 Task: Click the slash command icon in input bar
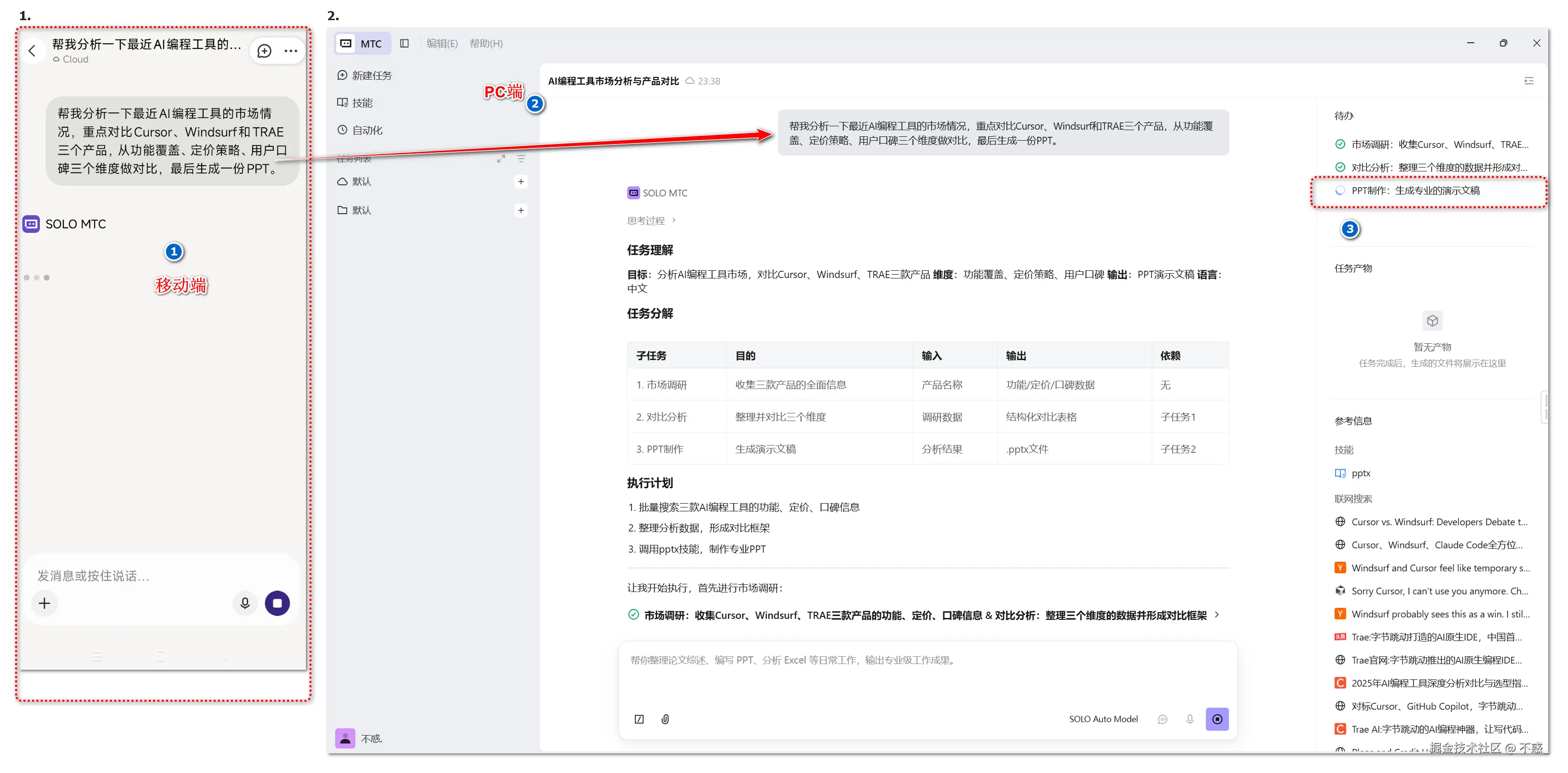coord(639,719)
